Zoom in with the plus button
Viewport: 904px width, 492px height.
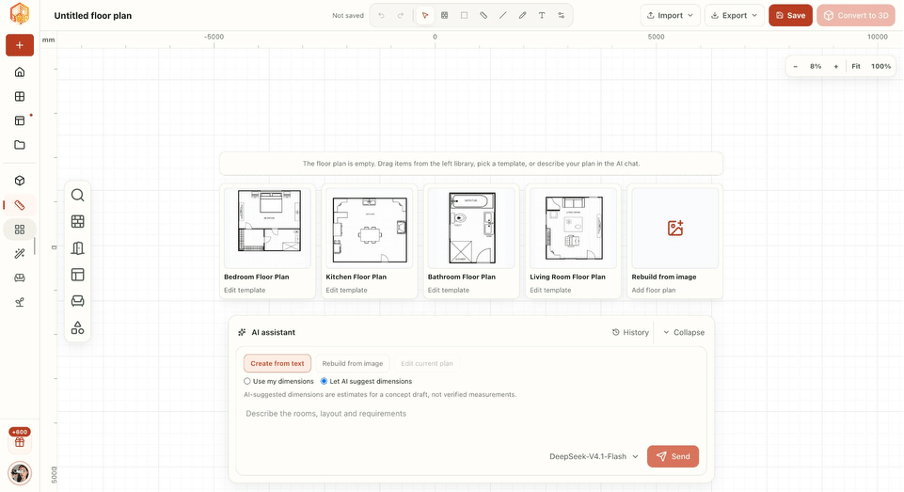836,66
